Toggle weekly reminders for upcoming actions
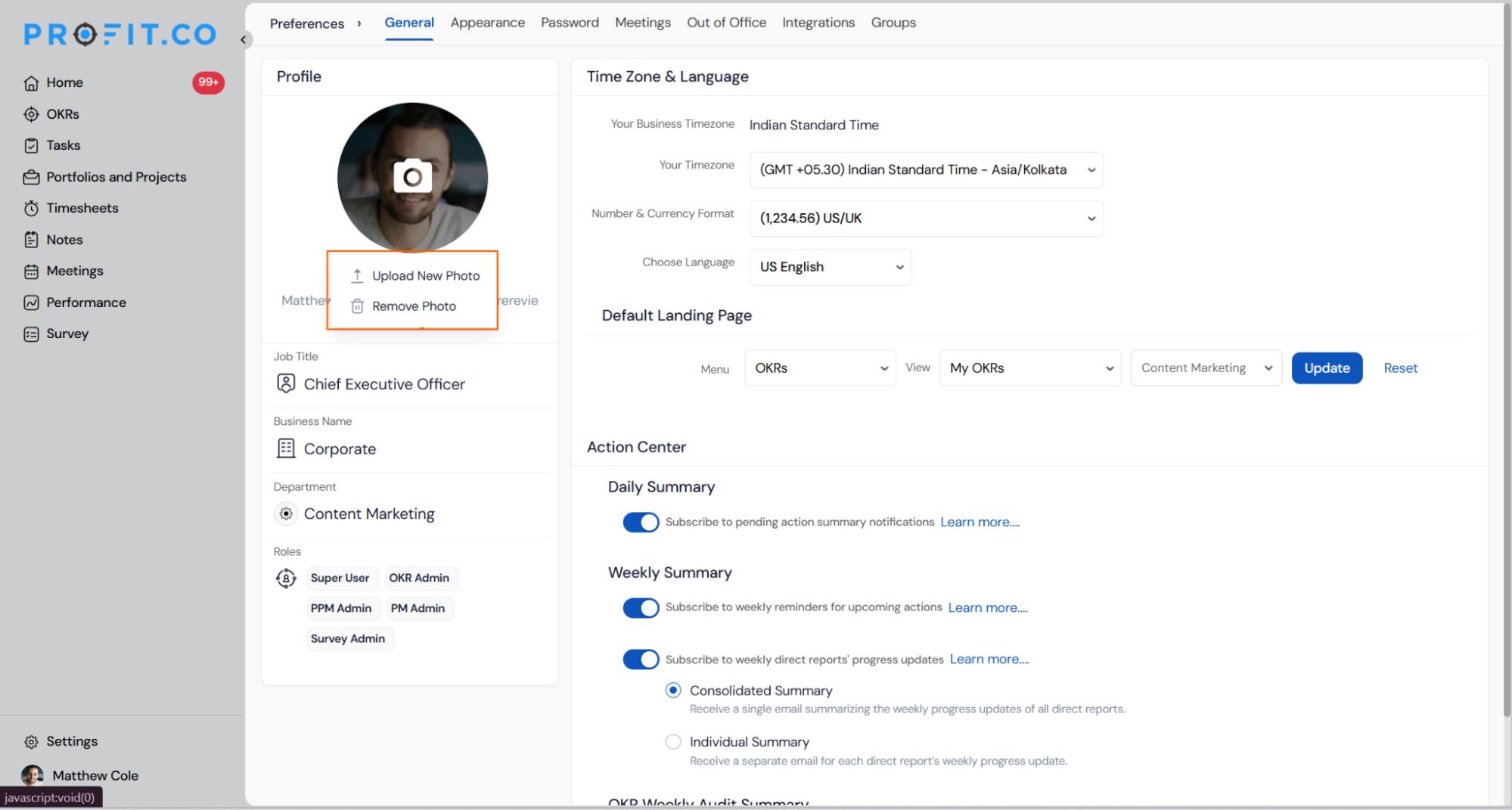This screenshot has height=810, width=1512. (x=641, y=607)
